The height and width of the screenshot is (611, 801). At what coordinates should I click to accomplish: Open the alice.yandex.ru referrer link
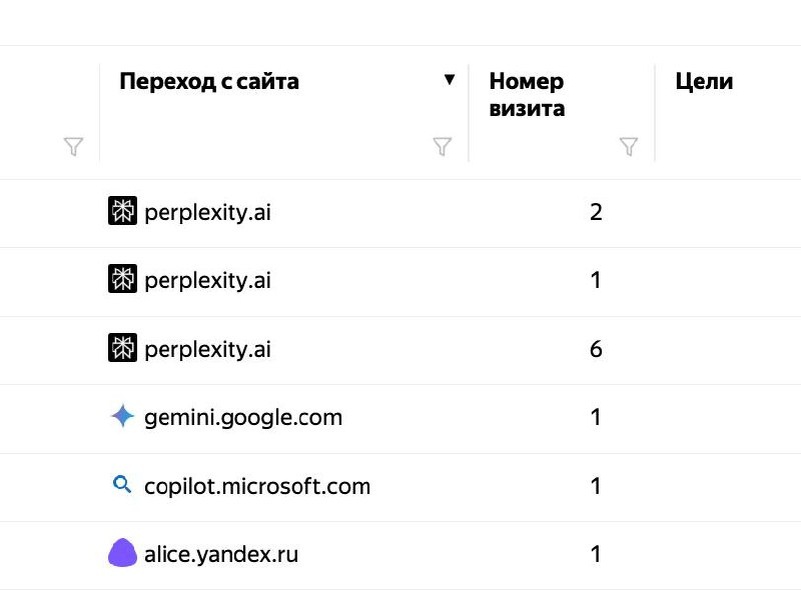click(x=221, y=554)
